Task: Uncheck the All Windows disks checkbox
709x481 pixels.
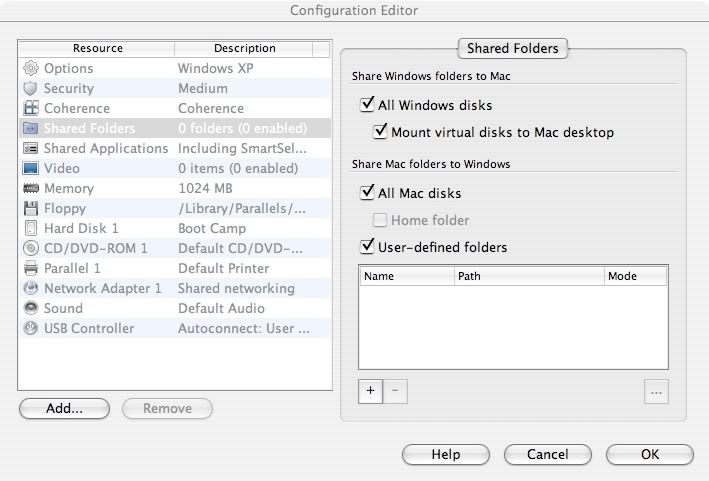Action: point(367,104)
